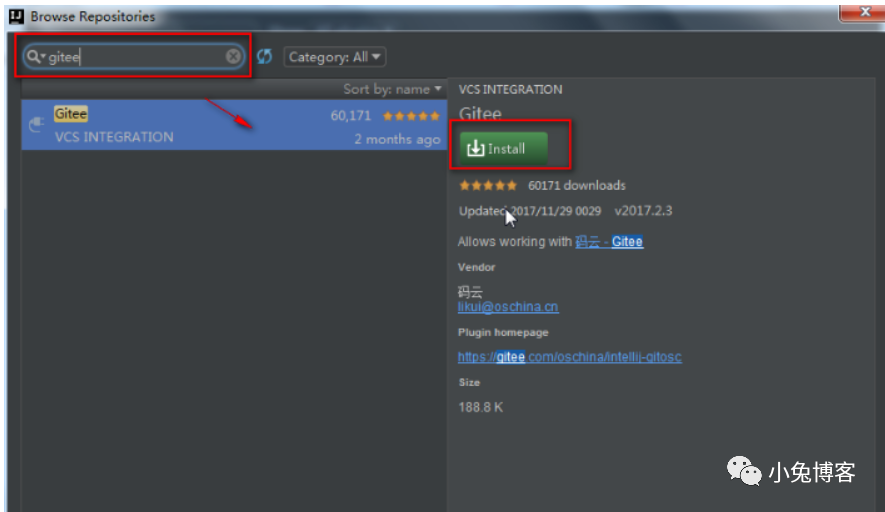Click the 188.8 K size value
This screenshot has height=512, width=885.
[x=480, y=408]
